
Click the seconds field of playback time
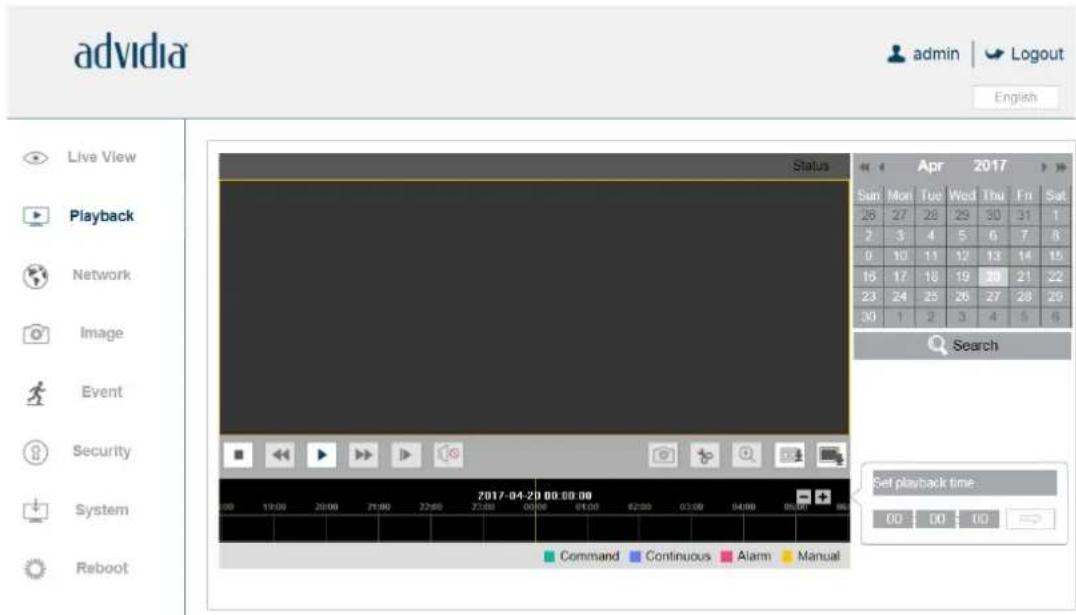[x=979, y=519]
